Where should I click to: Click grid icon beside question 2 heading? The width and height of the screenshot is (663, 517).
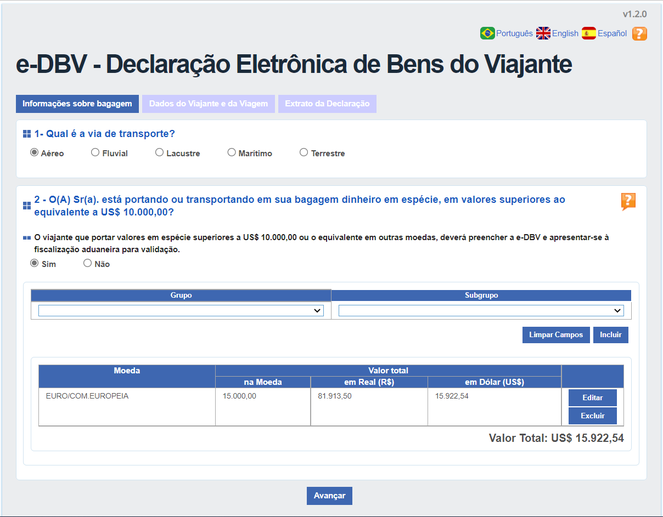coord(26,206)
